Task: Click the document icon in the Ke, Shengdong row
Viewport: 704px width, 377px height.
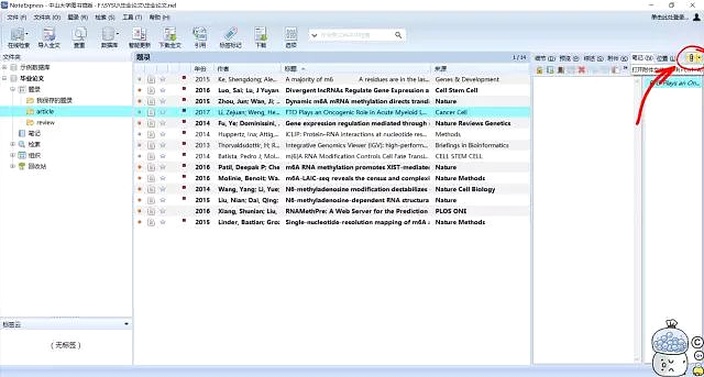Action: pos(151,79)
